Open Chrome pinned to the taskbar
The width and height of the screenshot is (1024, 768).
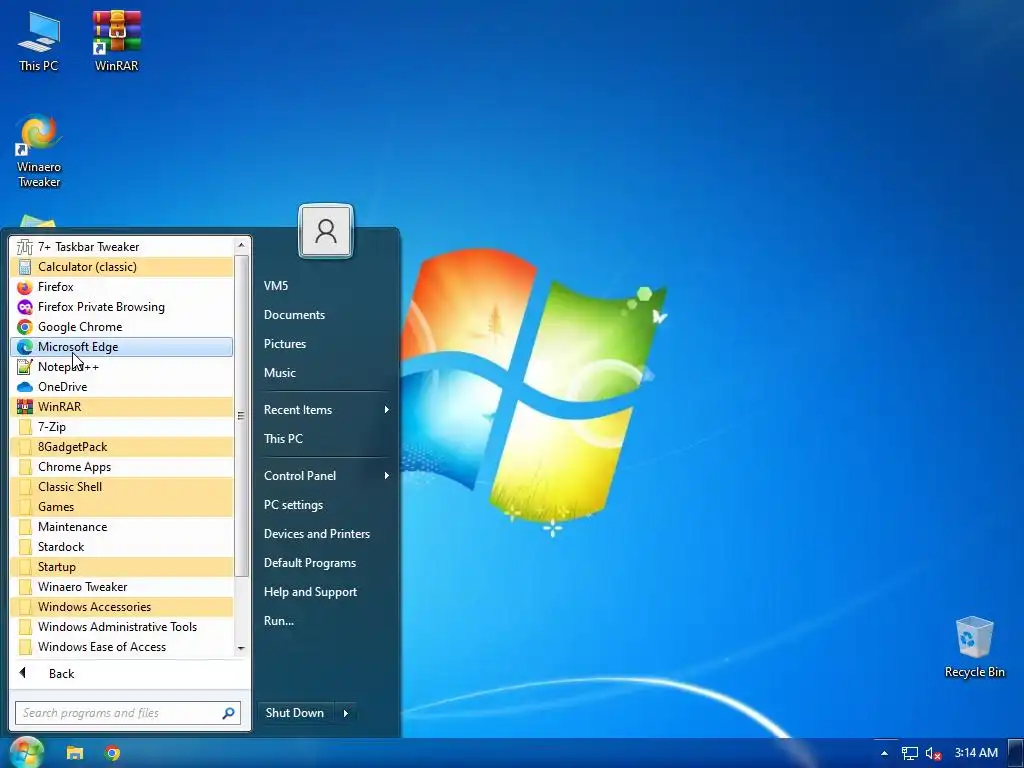pos(112,753)
